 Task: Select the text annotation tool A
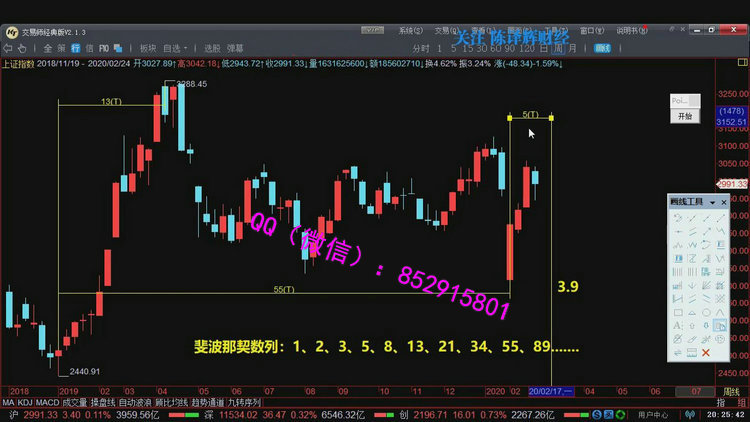(678, 325)
